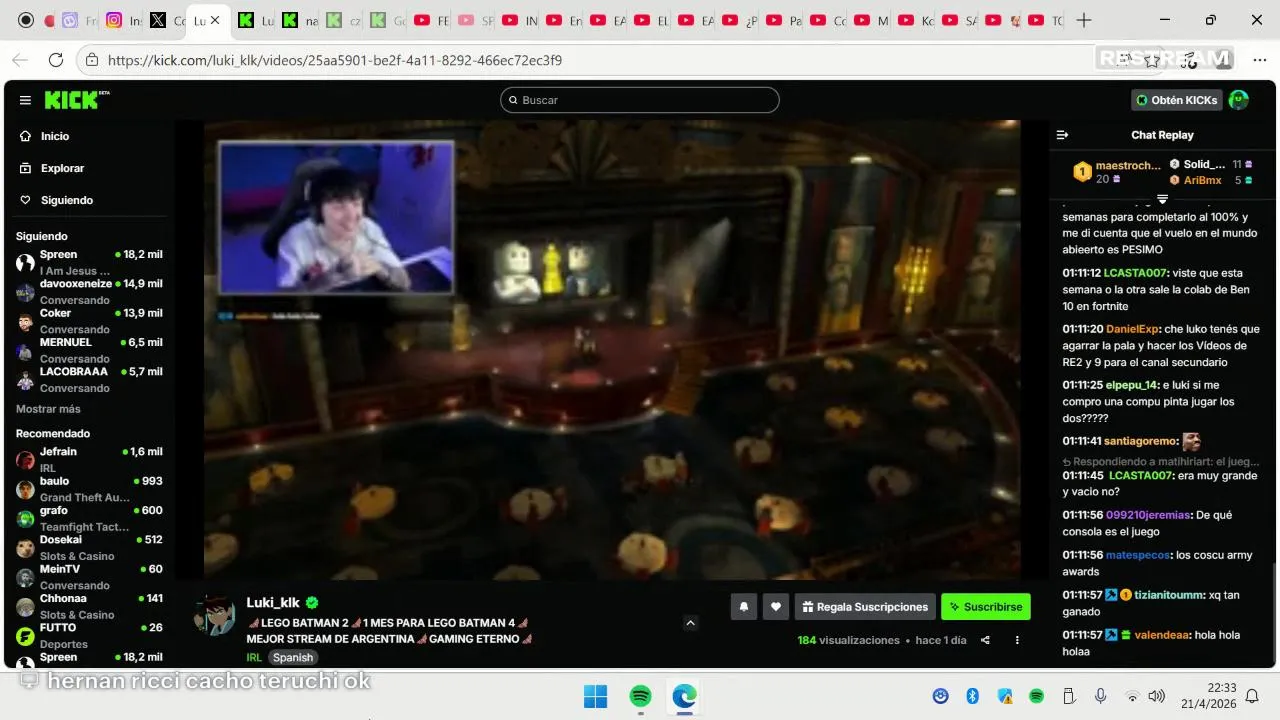Open Siguiendo in the sidebar
The height and width of the screenshot is (720, 1280).
[66, 200]
